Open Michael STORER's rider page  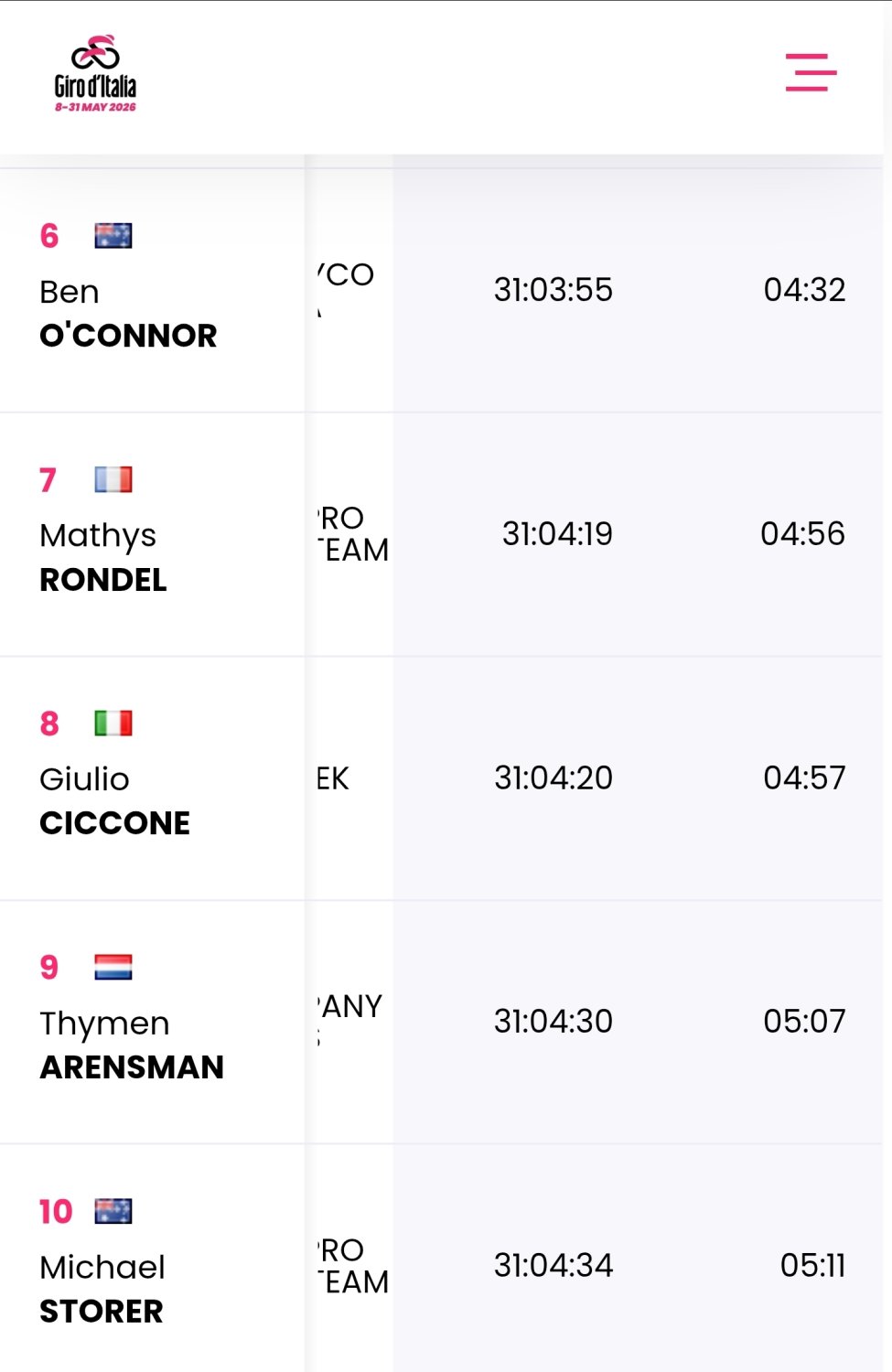click(102, 1289)
